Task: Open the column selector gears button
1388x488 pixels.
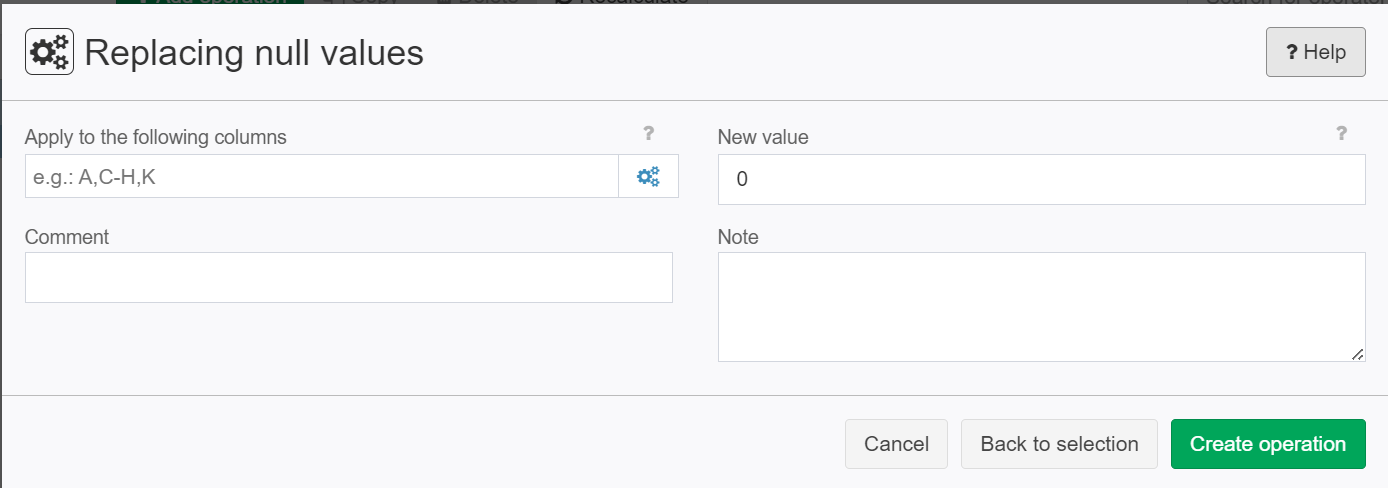Action: (x=648, y=176)
